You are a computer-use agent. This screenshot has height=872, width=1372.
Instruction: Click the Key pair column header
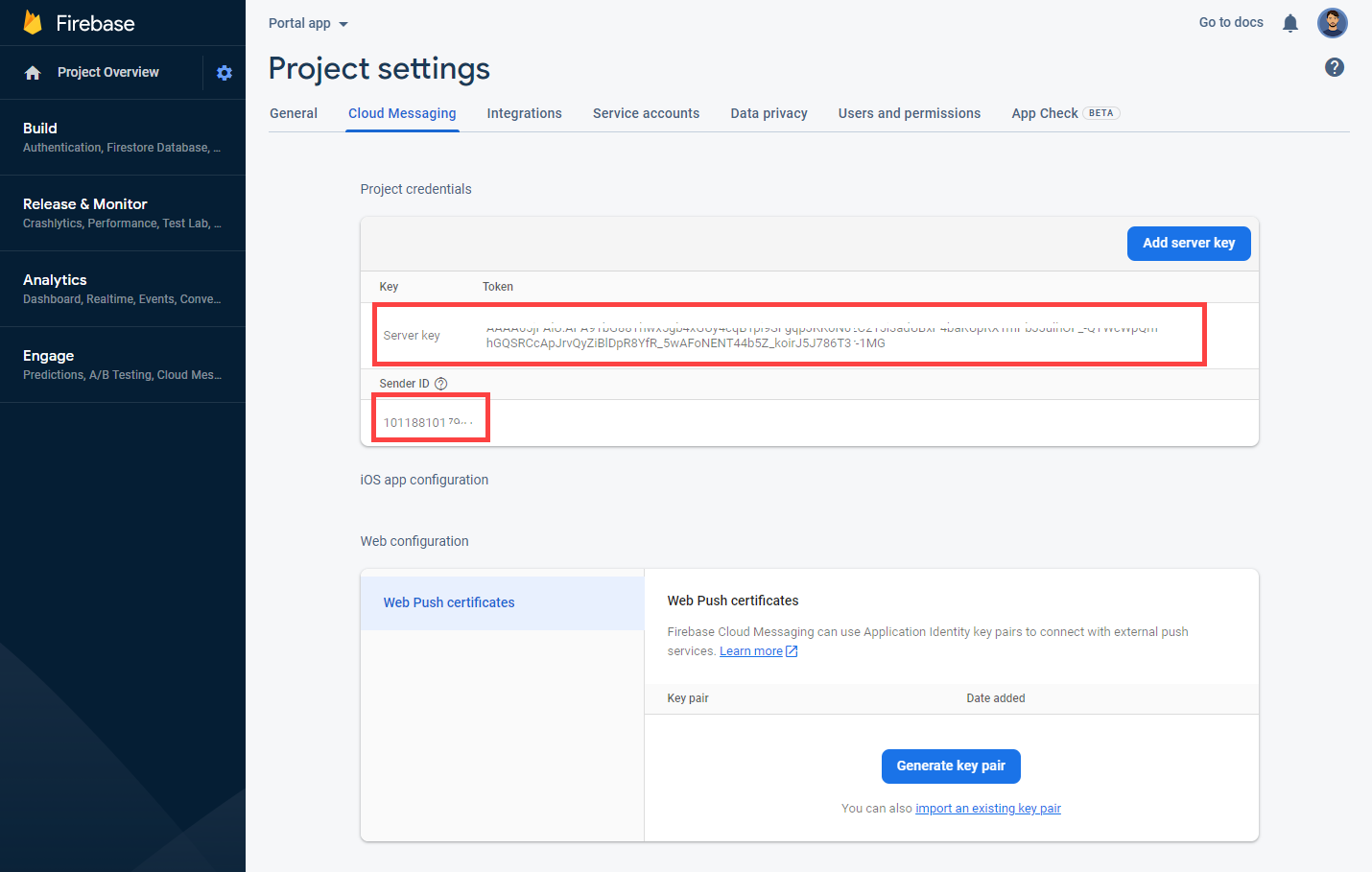click(x=688, y=698)
